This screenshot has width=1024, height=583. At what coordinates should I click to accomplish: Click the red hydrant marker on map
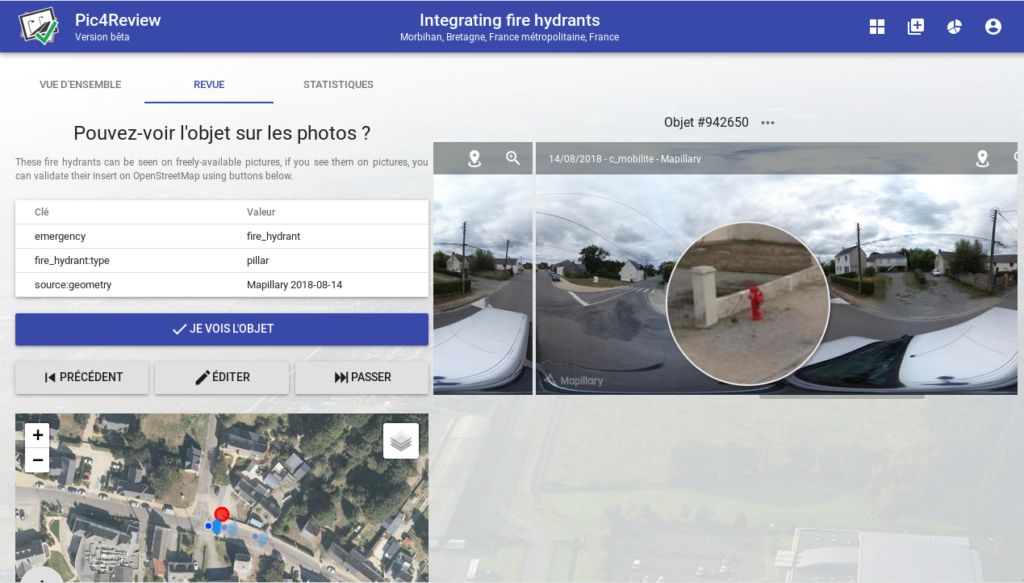pyautogui.click(x=222, y=514)
